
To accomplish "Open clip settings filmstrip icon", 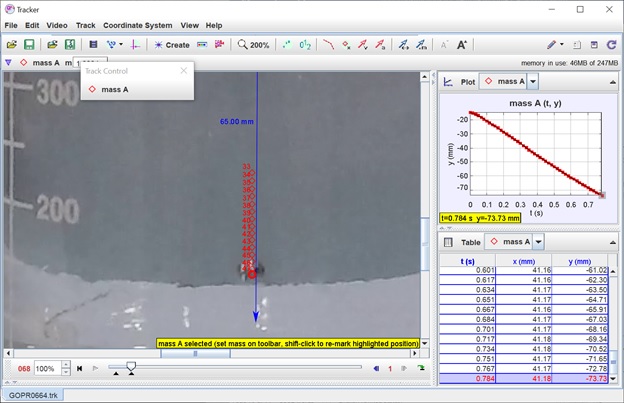I will tap(93, 45).
